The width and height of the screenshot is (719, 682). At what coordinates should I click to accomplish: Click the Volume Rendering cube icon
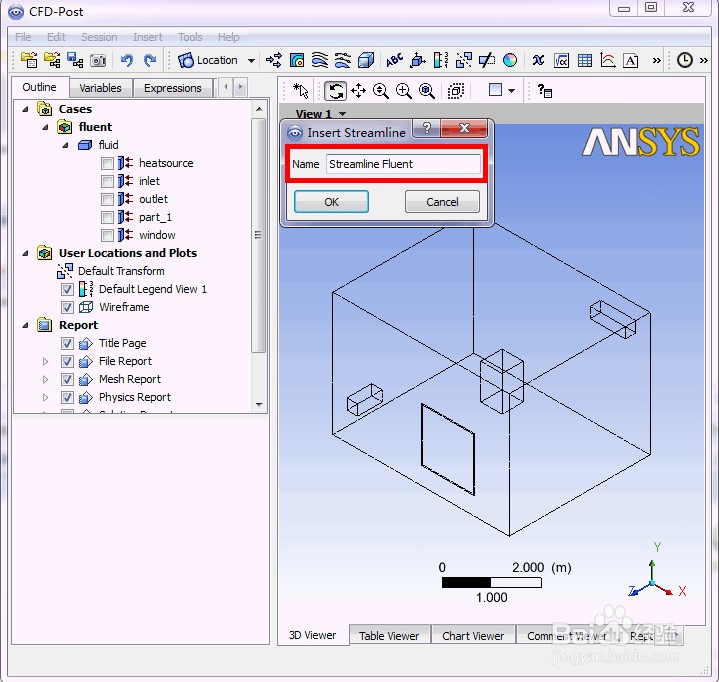(366, 60)
